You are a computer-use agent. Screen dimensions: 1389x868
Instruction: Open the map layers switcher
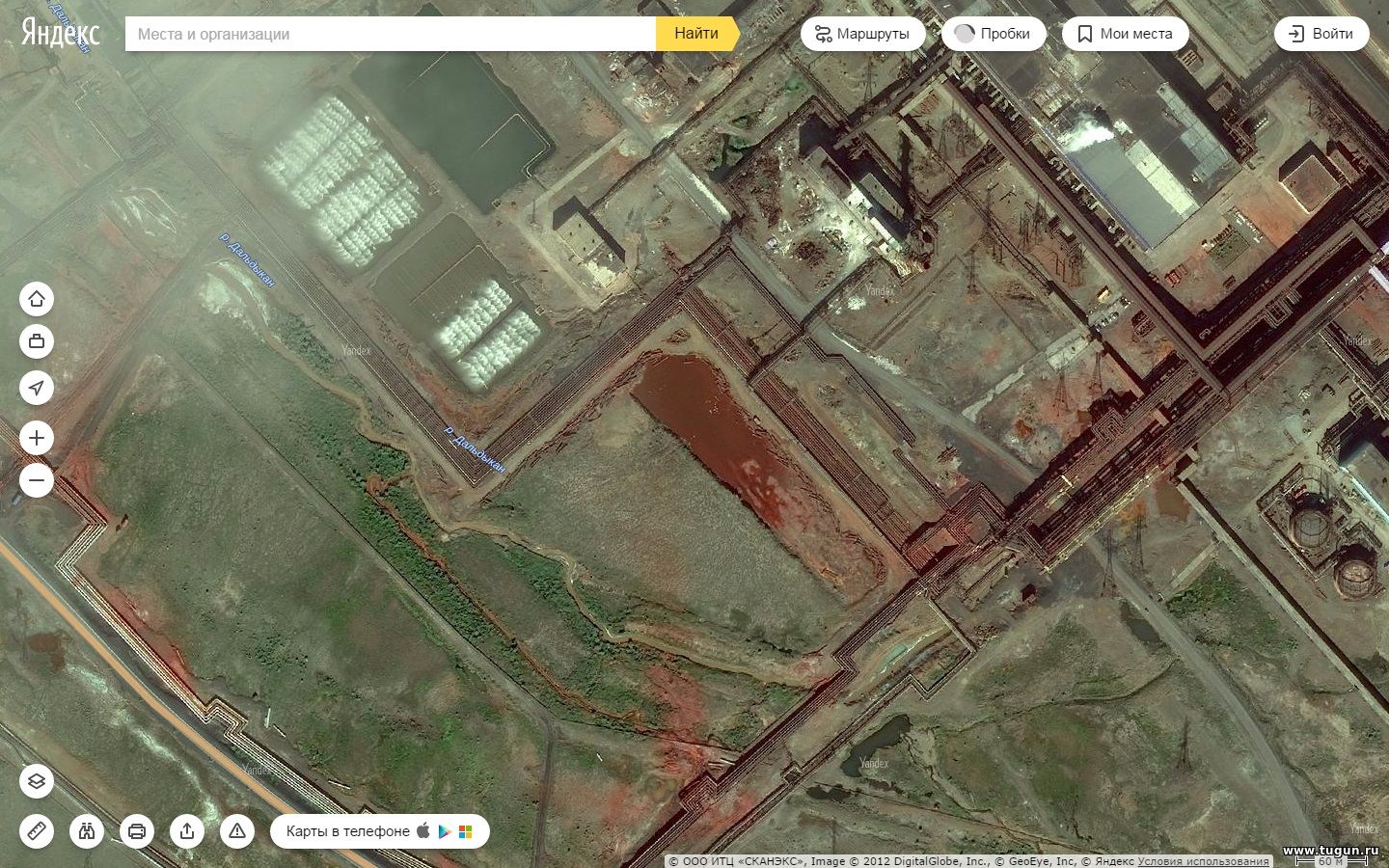(37, 781)
